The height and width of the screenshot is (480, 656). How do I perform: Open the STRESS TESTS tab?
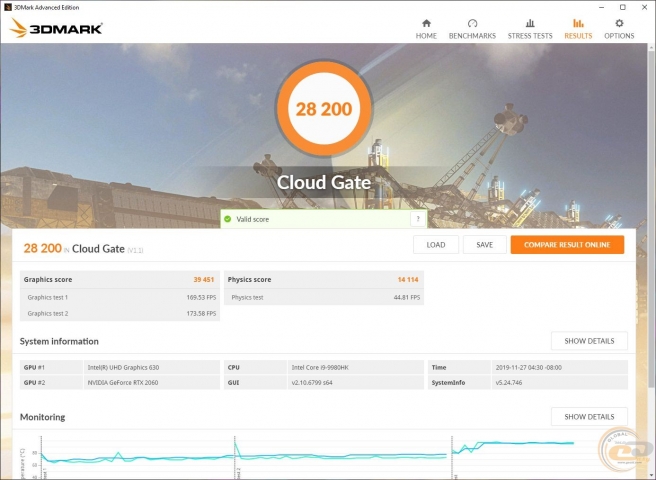point(530,29)
